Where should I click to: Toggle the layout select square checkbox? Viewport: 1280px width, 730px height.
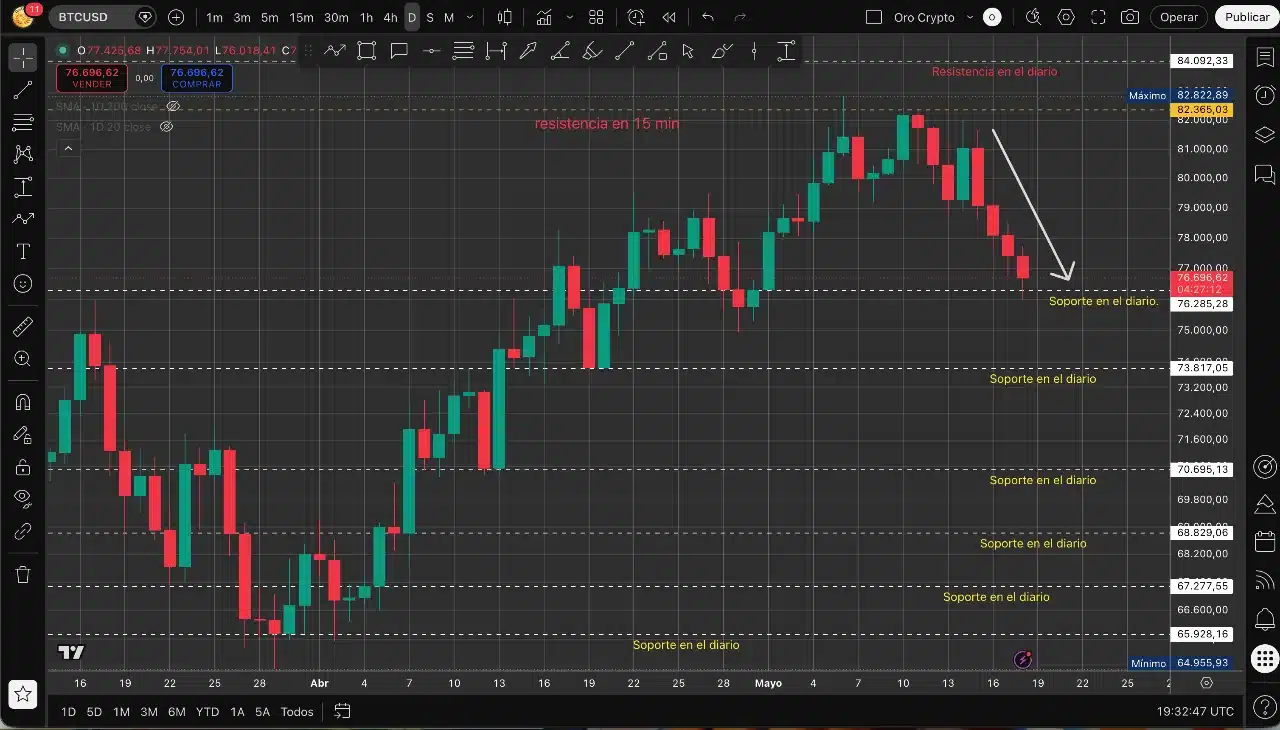(873, 17)
